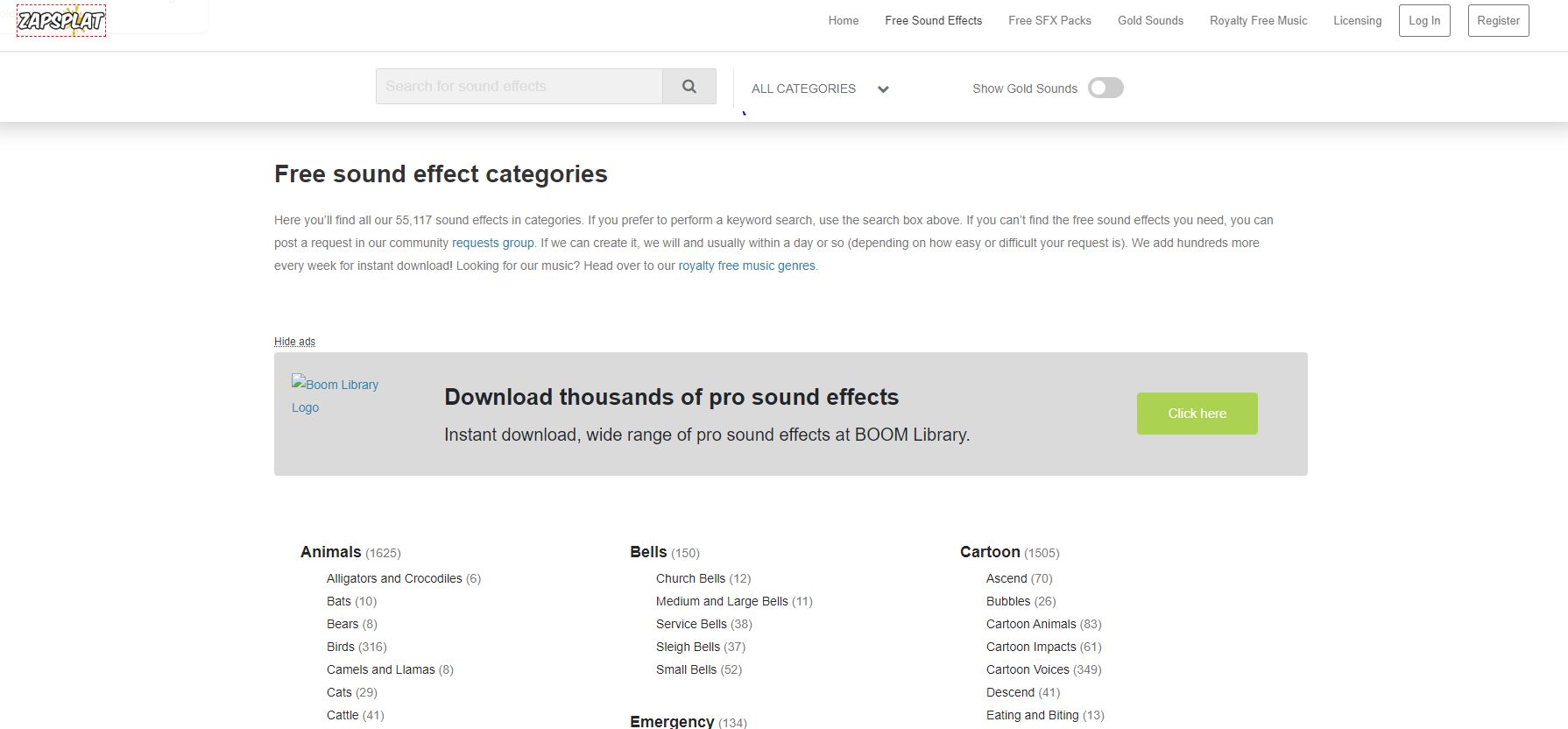Click the ZapSplat logo
The width and height of the screenshot is (1568, 729).
[61, 20]
